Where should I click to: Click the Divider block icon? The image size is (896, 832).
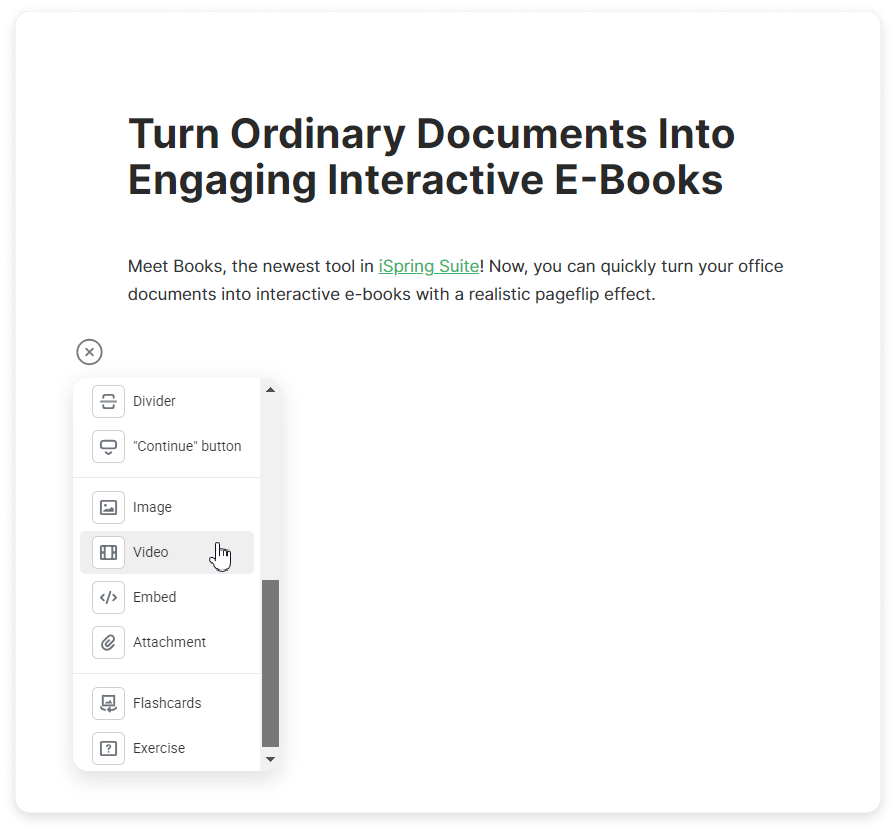(x=108, y=401)
